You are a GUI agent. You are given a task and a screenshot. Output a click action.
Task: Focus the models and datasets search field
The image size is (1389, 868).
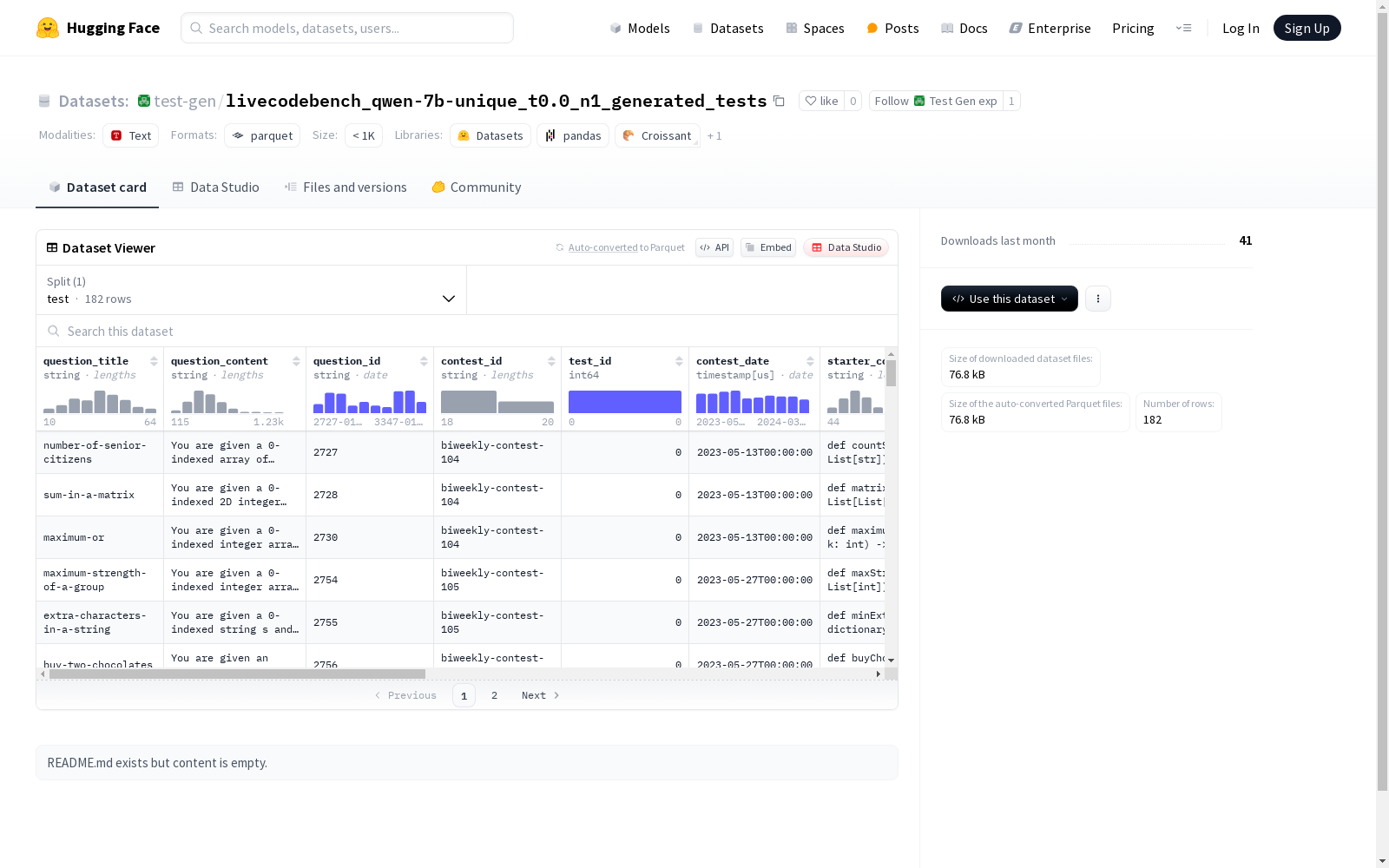coord(347,28)
